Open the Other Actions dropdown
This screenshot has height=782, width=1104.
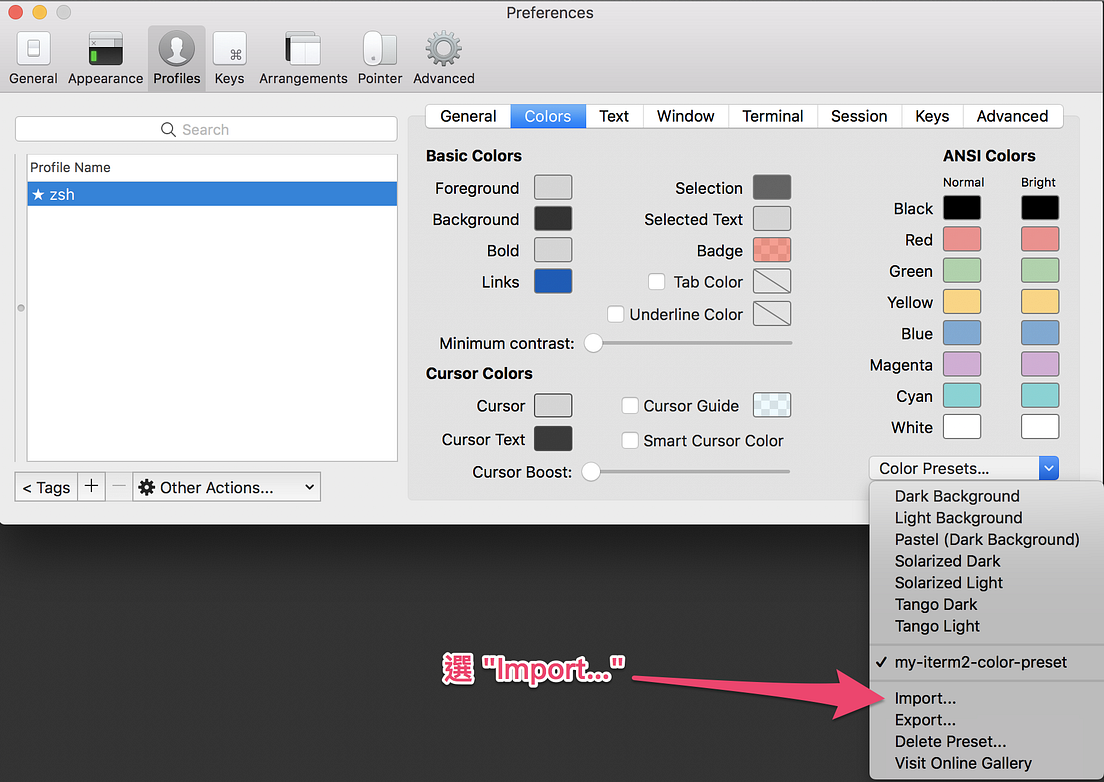(x=227, y=487)
